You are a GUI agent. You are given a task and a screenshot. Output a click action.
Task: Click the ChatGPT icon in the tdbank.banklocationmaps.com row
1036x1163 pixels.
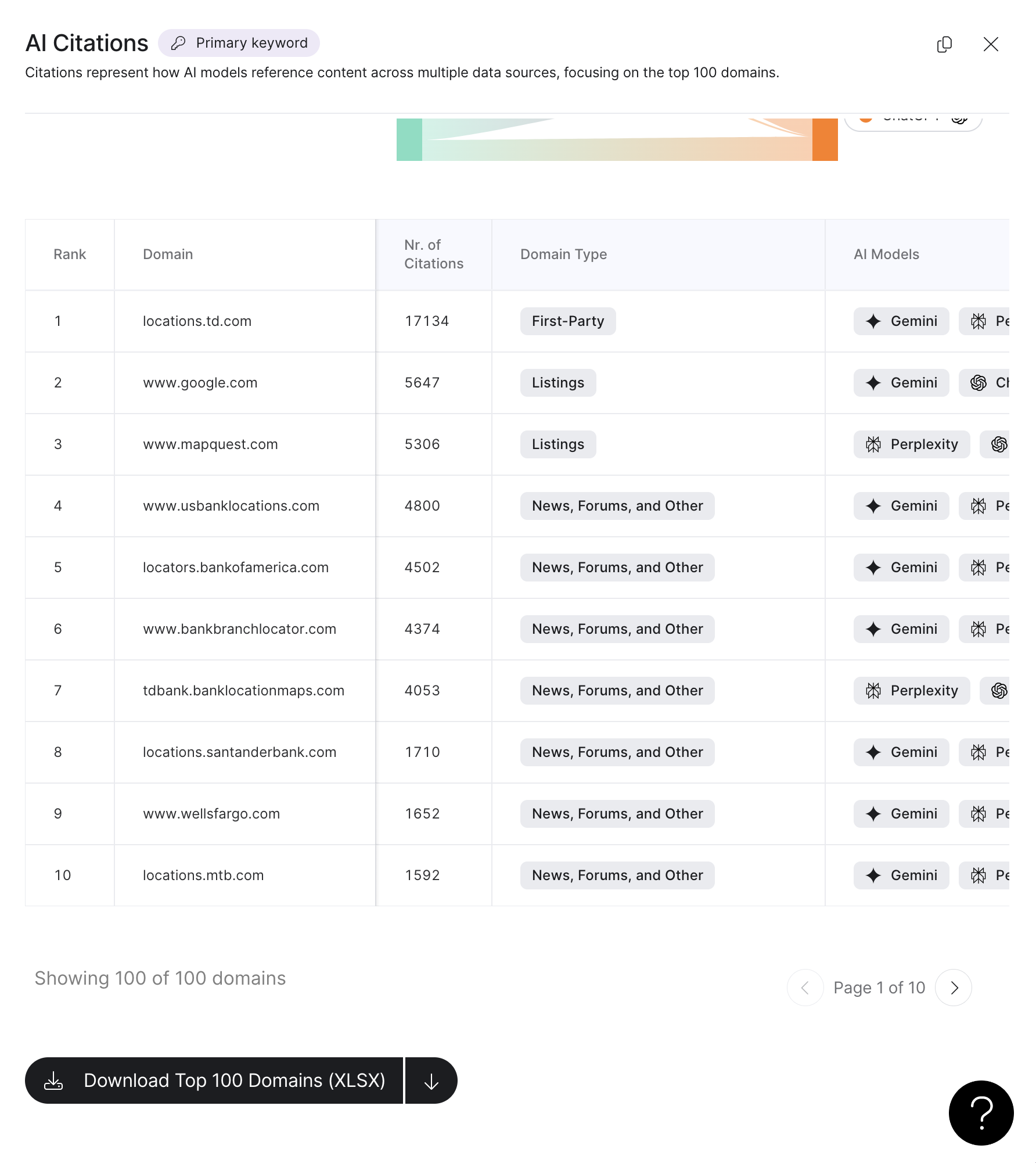pyautogui.click(x=999, y=691)
